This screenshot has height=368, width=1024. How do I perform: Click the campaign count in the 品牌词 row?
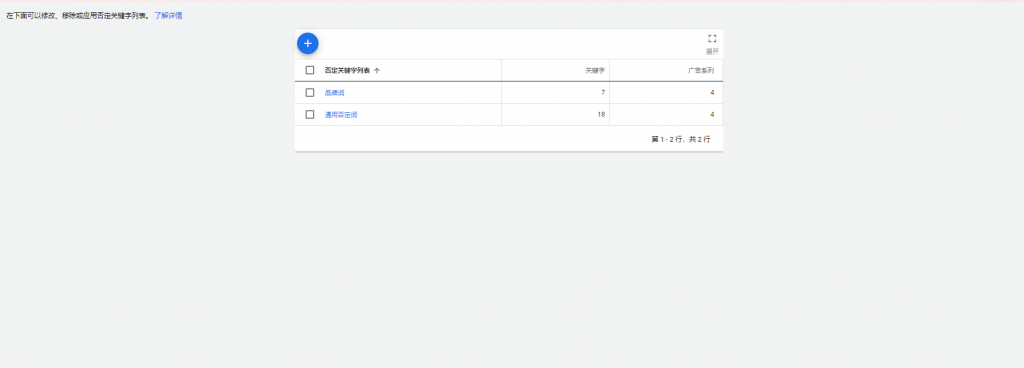pos(712,93)
